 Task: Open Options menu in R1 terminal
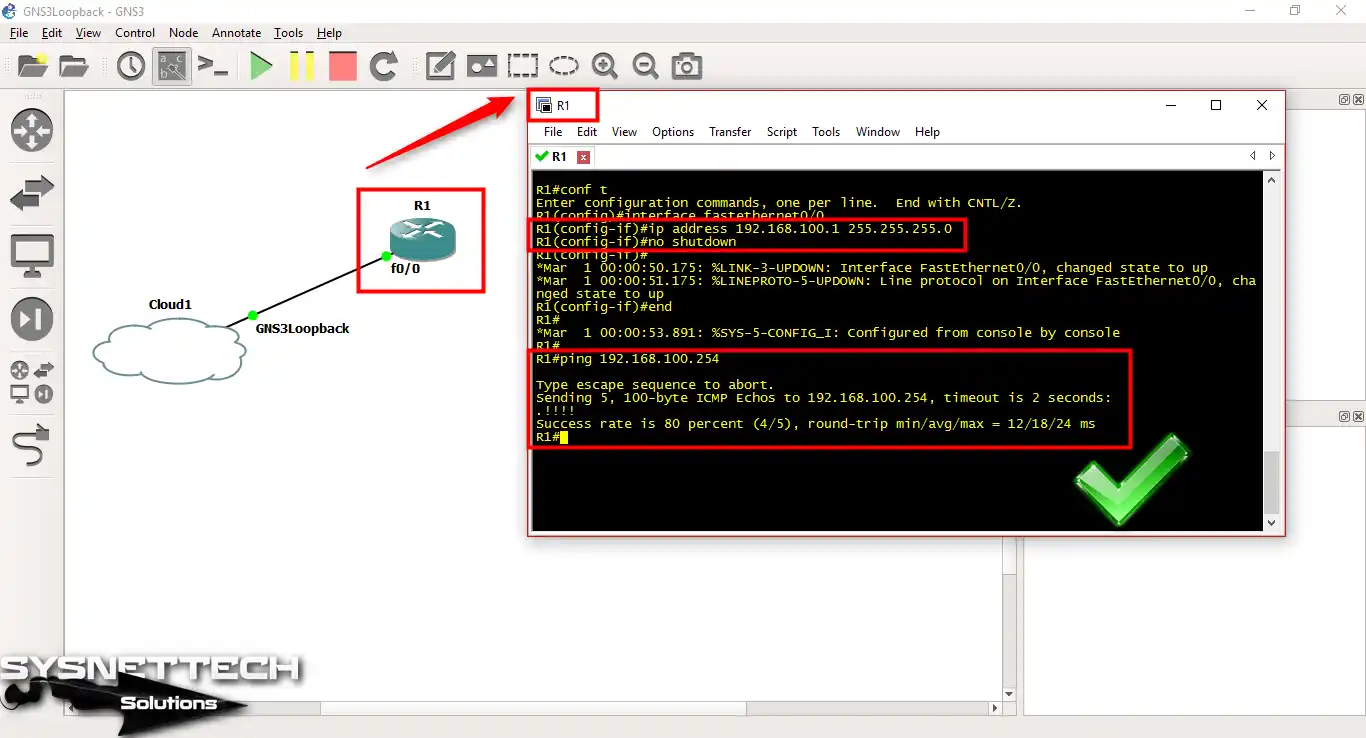click(673, 132)
